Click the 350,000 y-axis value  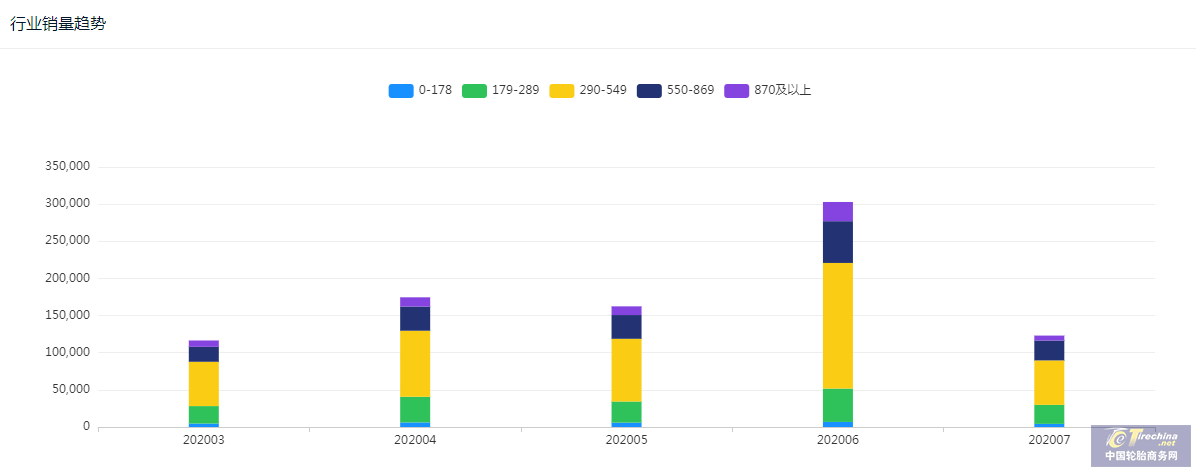point(69,166)
